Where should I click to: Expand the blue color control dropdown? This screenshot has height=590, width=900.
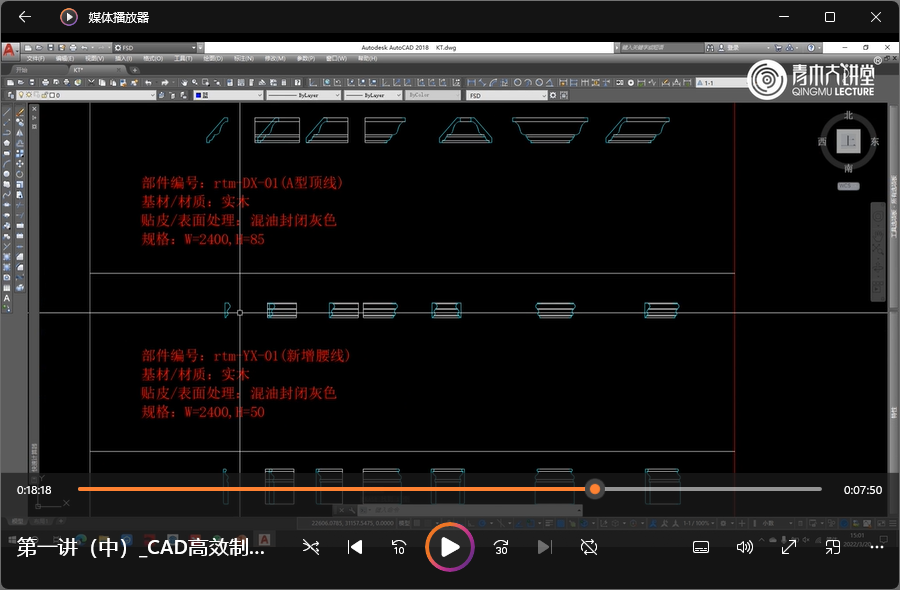pos(259,95)
